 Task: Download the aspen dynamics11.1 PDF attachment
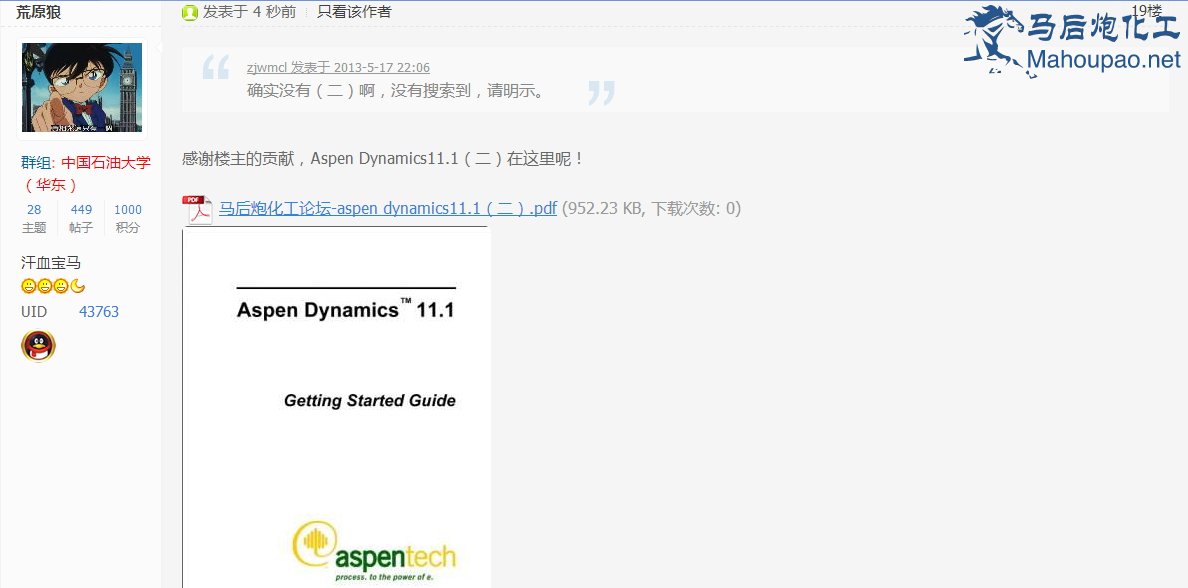click(x=387, y=209)
